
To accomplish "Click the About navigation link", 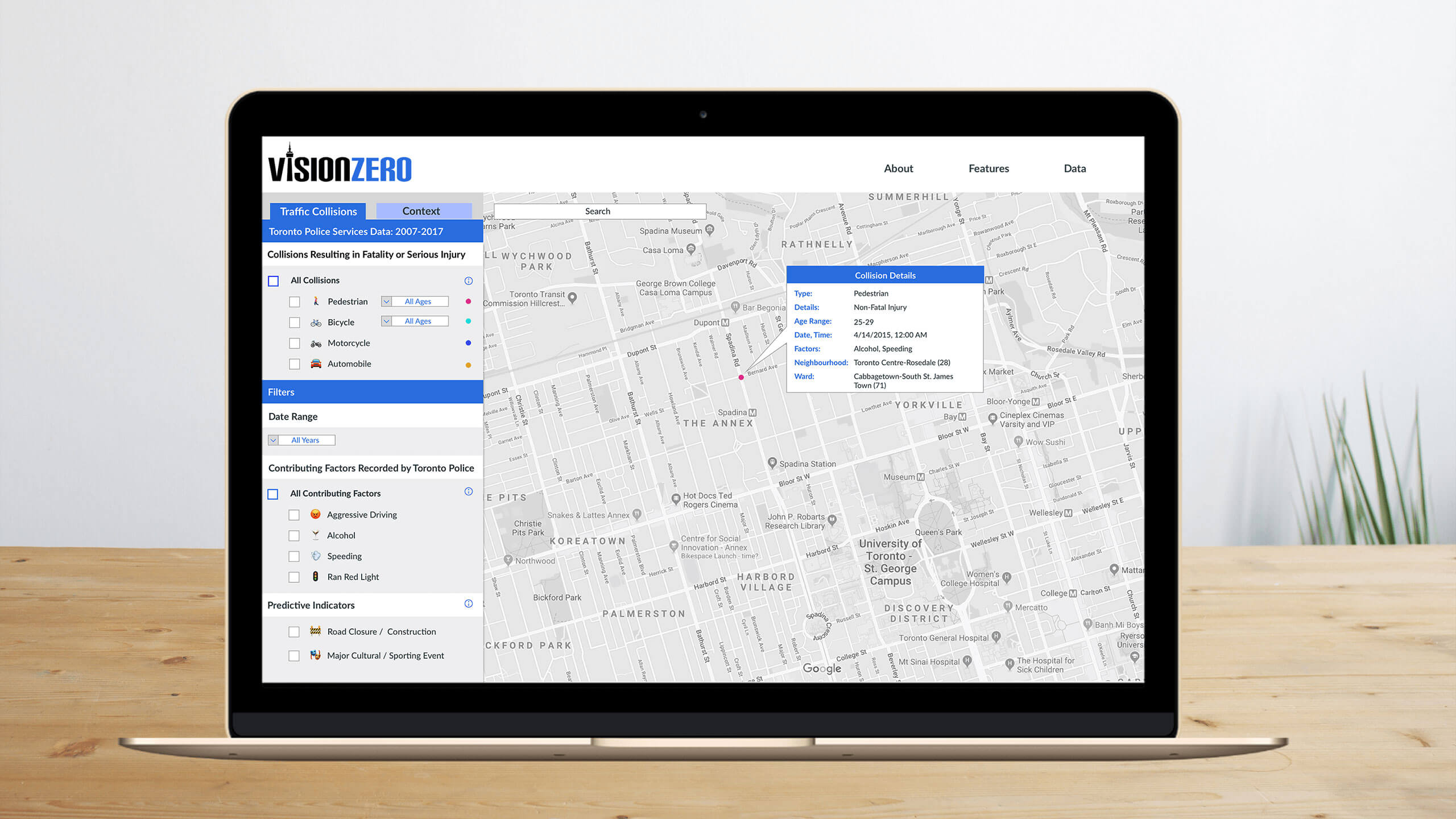I will click(x=897, y=167).
